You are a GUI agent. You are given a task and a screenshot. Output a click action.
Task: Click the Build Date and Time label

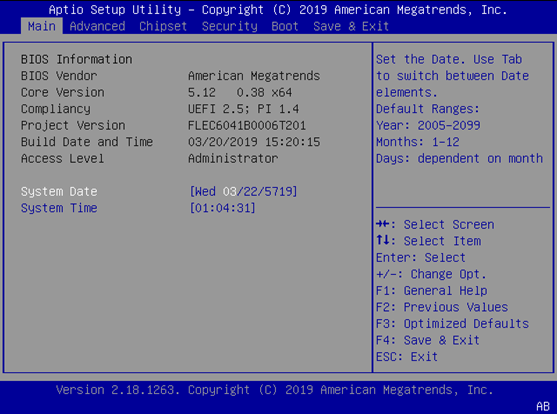point(87,142)
